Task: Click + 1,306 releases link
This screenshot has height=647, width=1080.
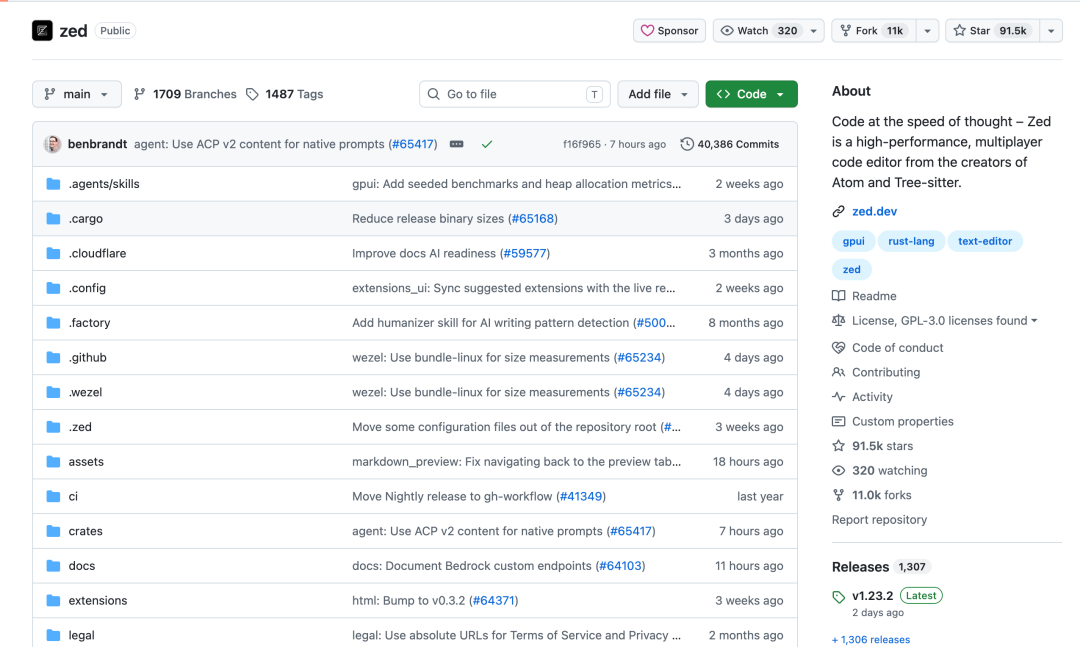Action: [x=871, y=640]
